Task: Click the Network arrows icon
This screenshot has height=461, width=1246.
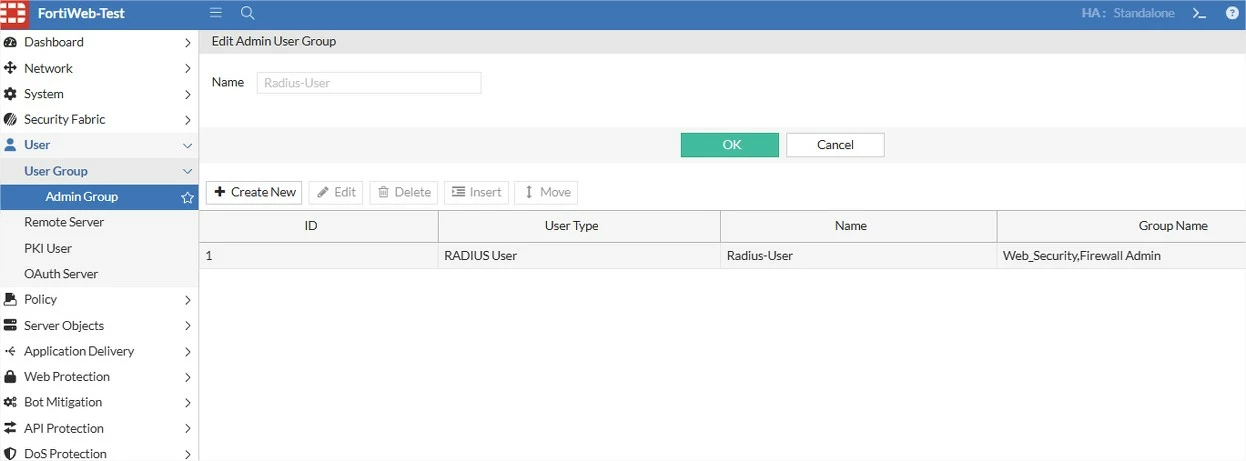Action: point(11,68)
